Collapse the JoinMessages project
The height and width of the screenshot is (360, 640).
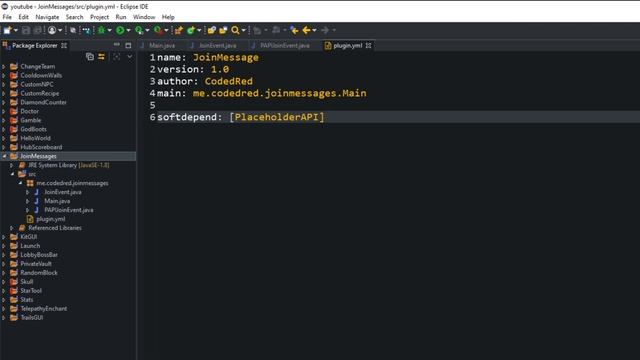(x=4, y=156)
